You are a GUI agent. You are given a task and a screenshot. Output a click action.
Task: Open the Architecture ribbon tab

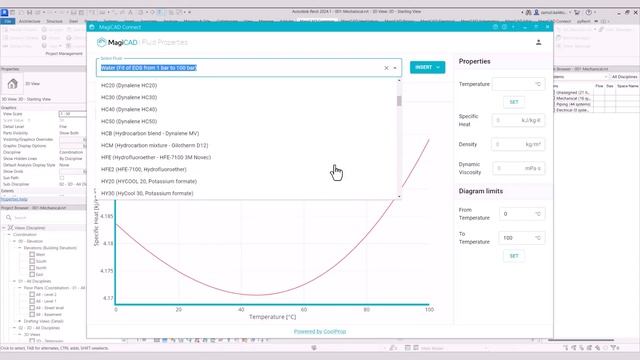29,21
